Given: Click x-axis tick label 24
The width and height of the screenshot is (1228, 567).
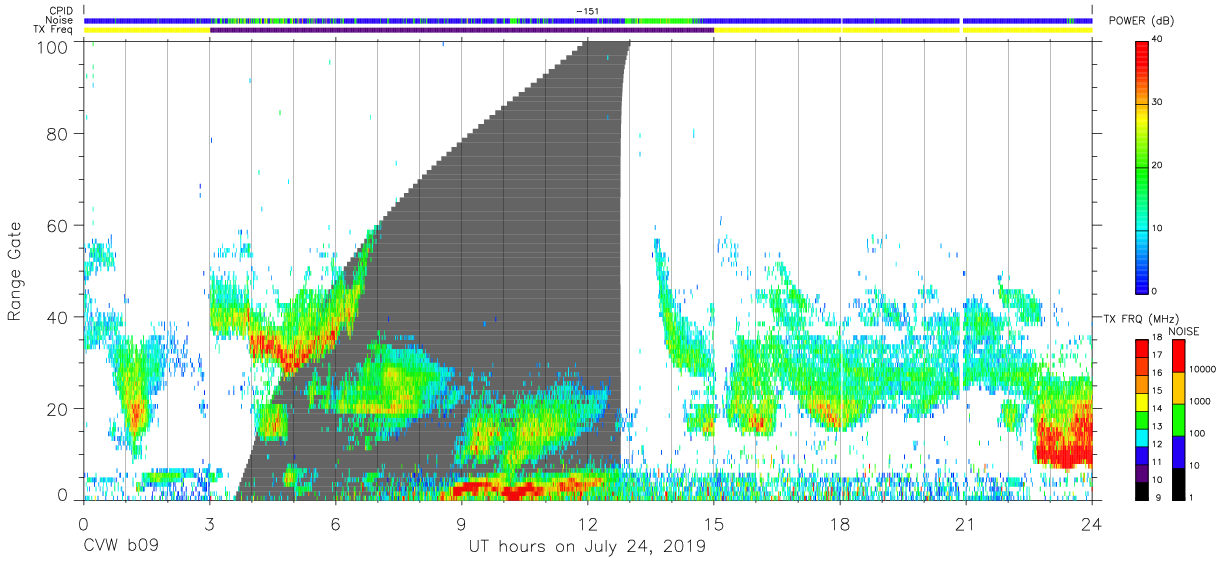Looking at the screenshot, I should click(x=1092, y=523).
